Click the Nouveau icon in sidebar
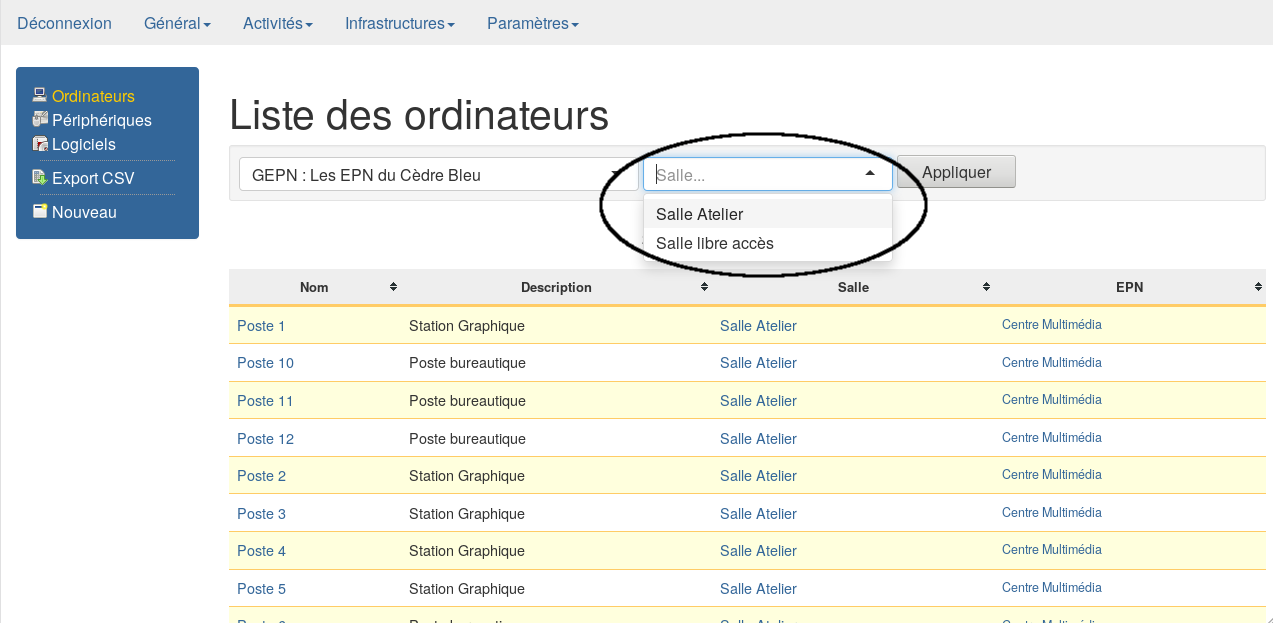 pos(39,212)
